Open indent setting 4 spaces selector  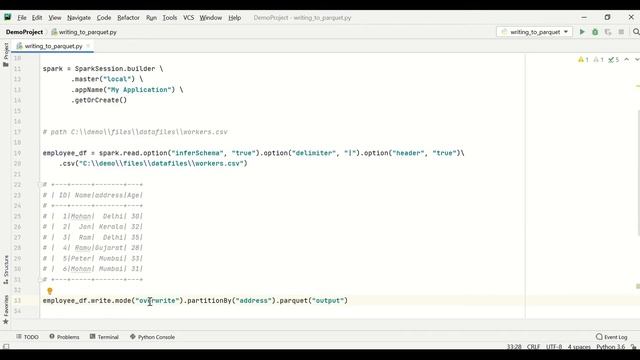point(579,347)
